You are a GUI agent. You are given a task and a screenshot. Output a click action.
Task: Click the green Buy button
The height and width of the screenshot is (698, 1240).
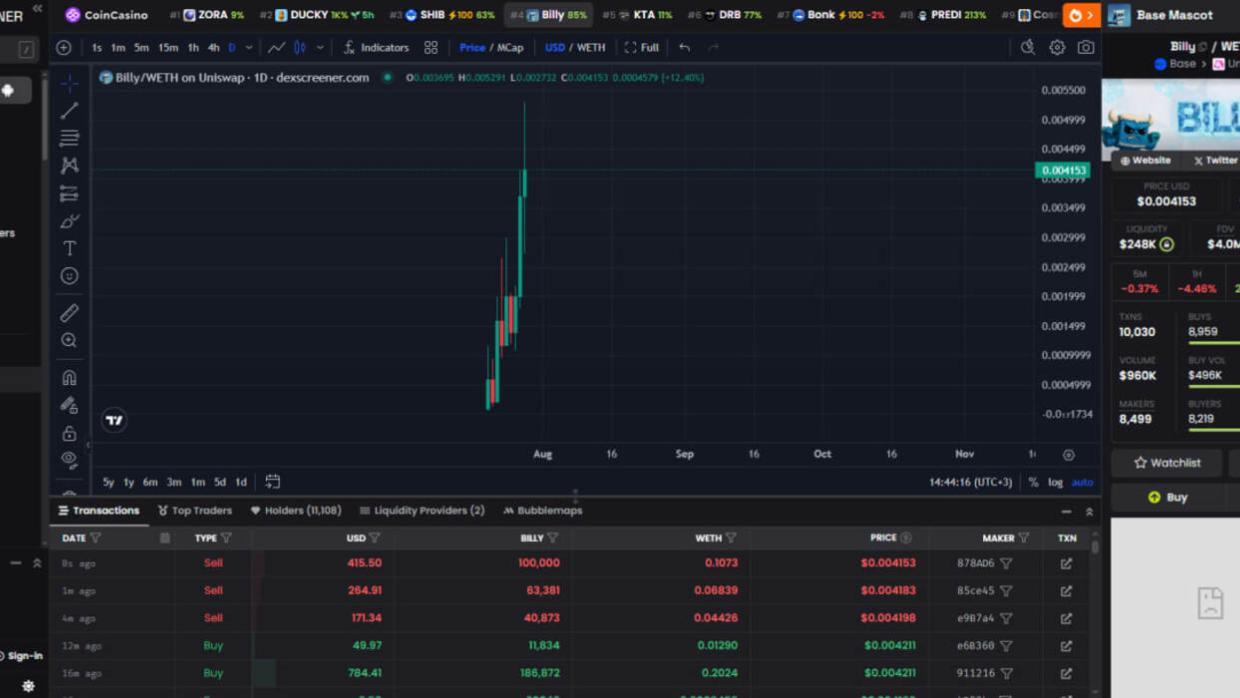[x=1166, y=497]
